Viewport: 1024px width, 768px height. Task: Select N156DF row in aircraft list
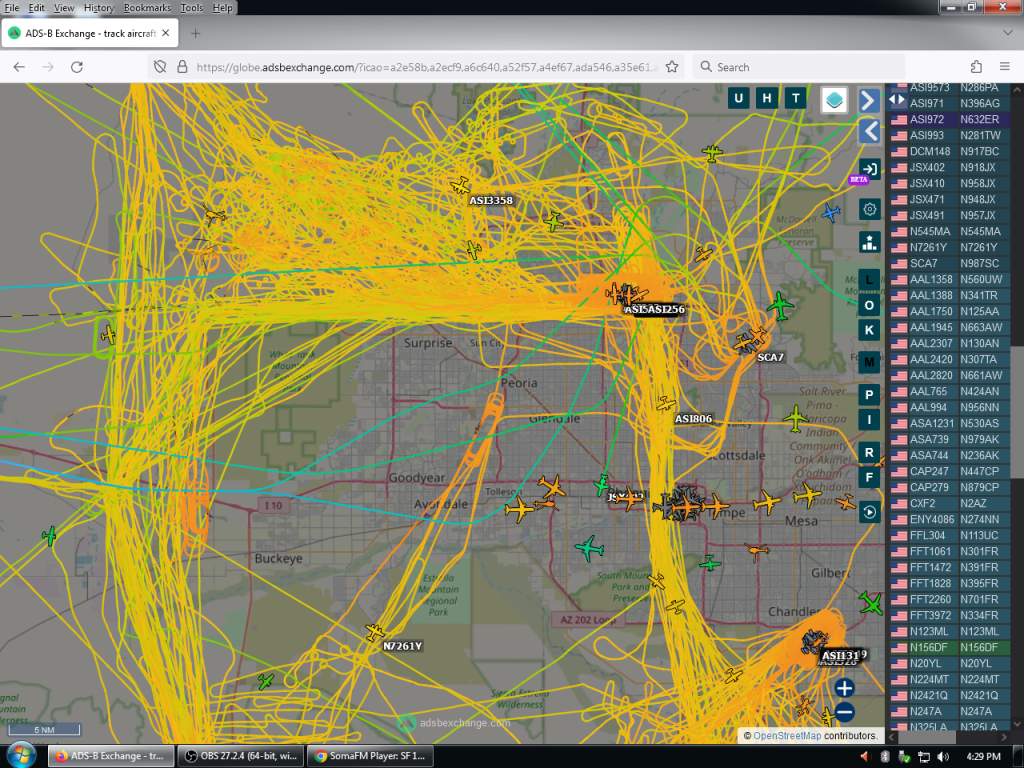pos(950,647)
